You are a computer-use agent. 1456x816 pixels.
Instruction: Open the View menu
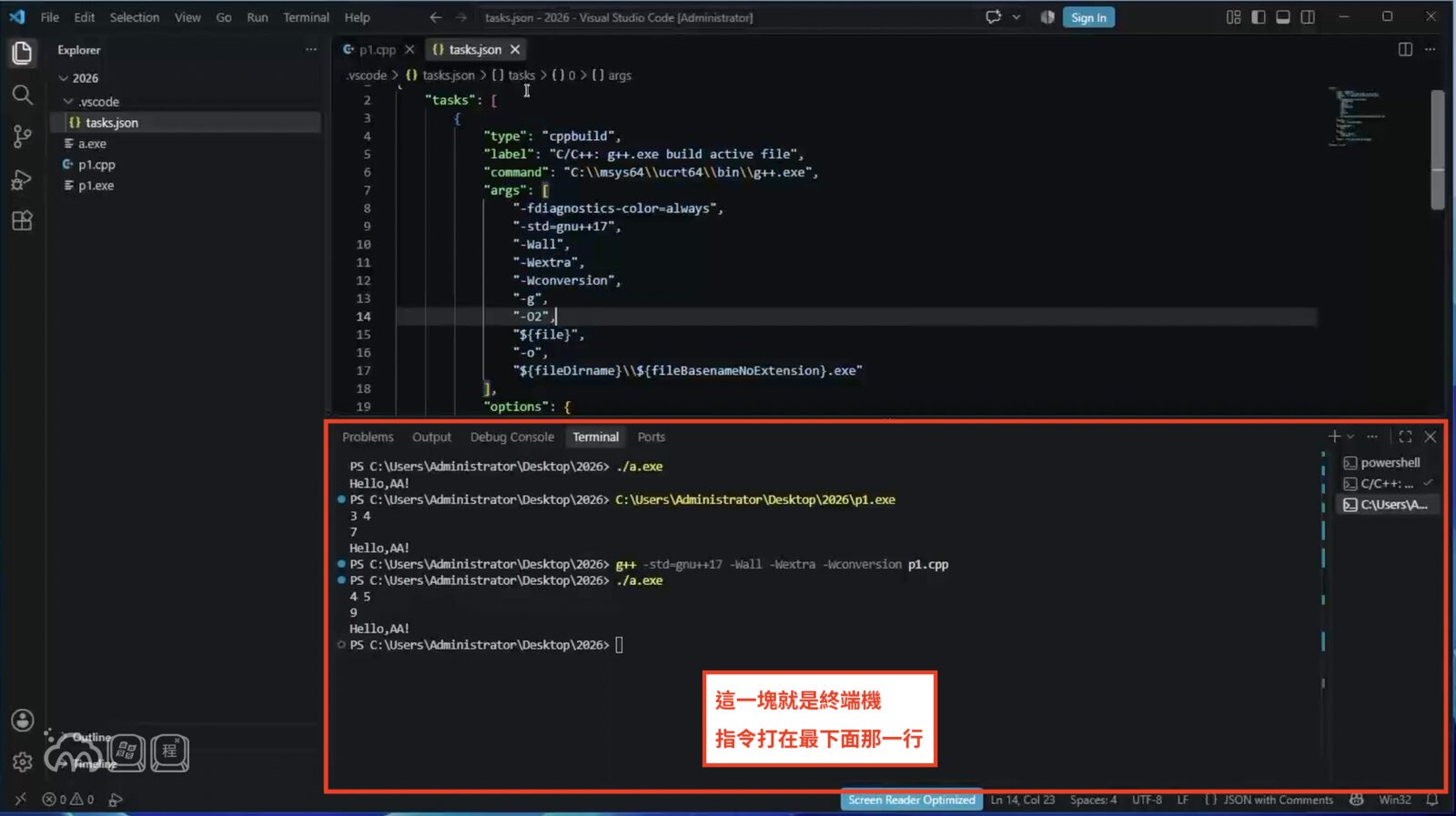click(187, 17)
